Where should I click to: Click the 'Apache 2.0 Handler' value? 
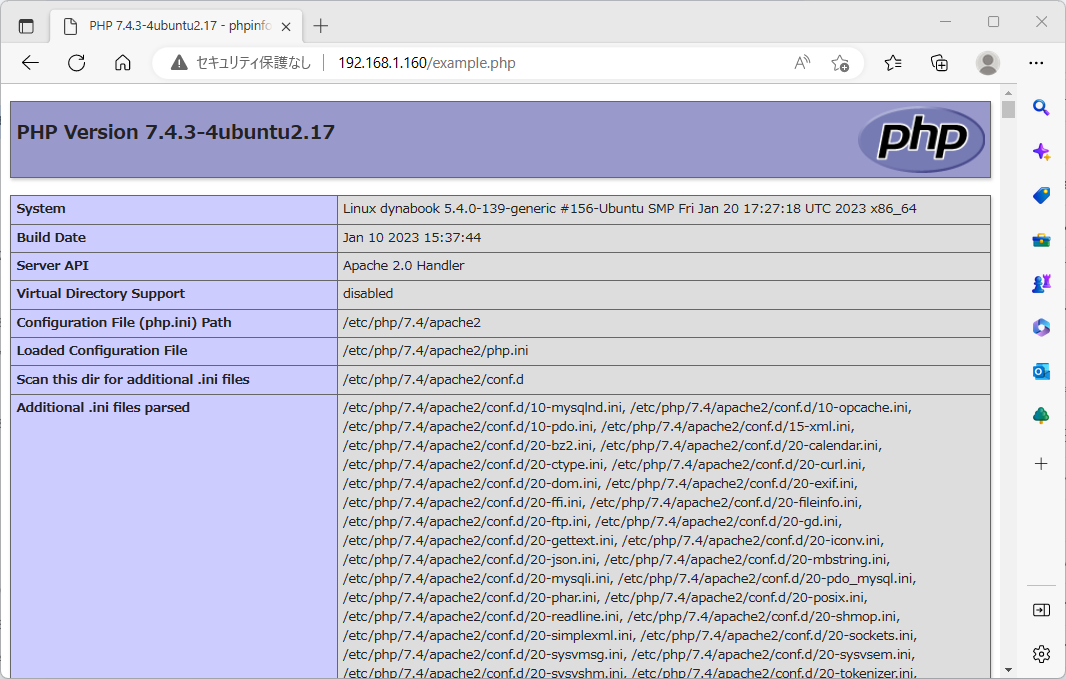[x=404, y=266]
